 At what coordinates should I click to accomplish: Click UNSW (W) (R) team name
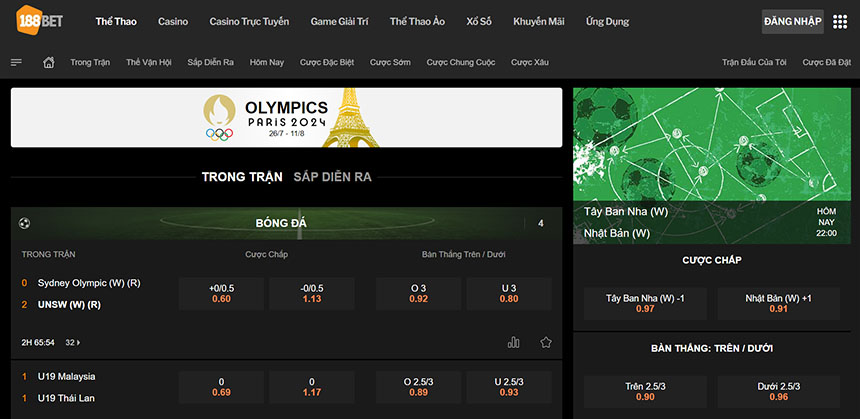click(x=69, y=304)
